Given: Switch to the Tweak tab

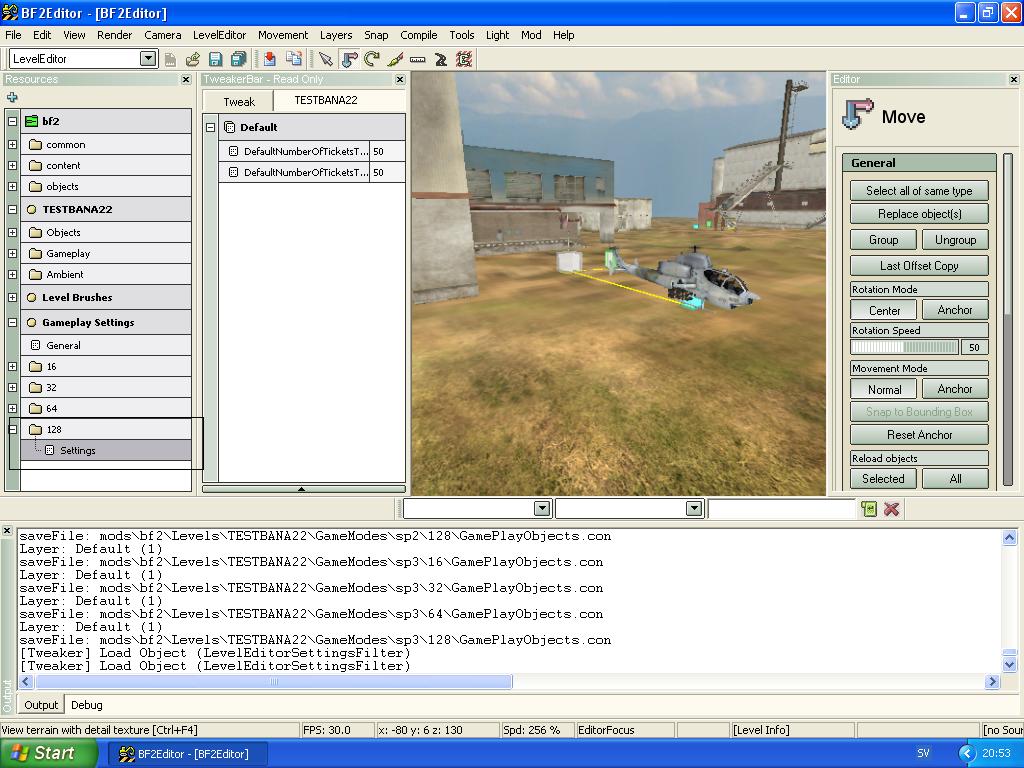Looking at the screenshot, I should [239, 102].
